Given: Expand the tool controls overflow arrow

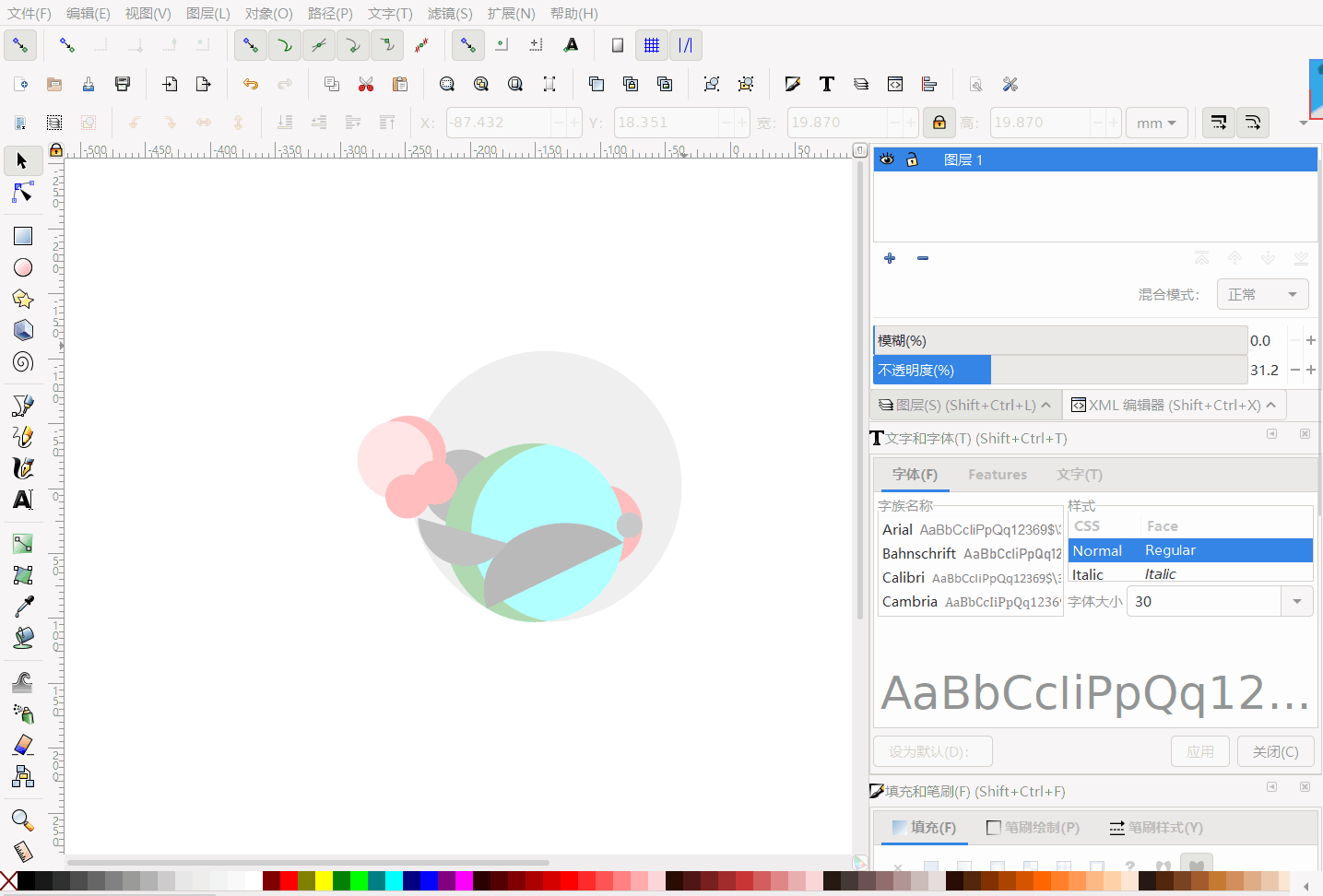Looking at the screenshot, I should 1304,123.
